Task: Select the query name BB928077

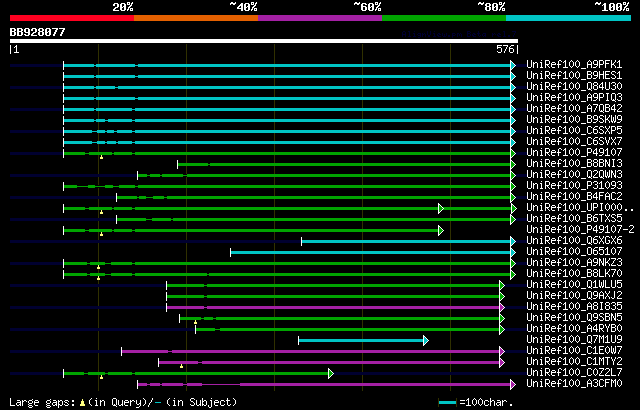Action: tap(38, 32)
